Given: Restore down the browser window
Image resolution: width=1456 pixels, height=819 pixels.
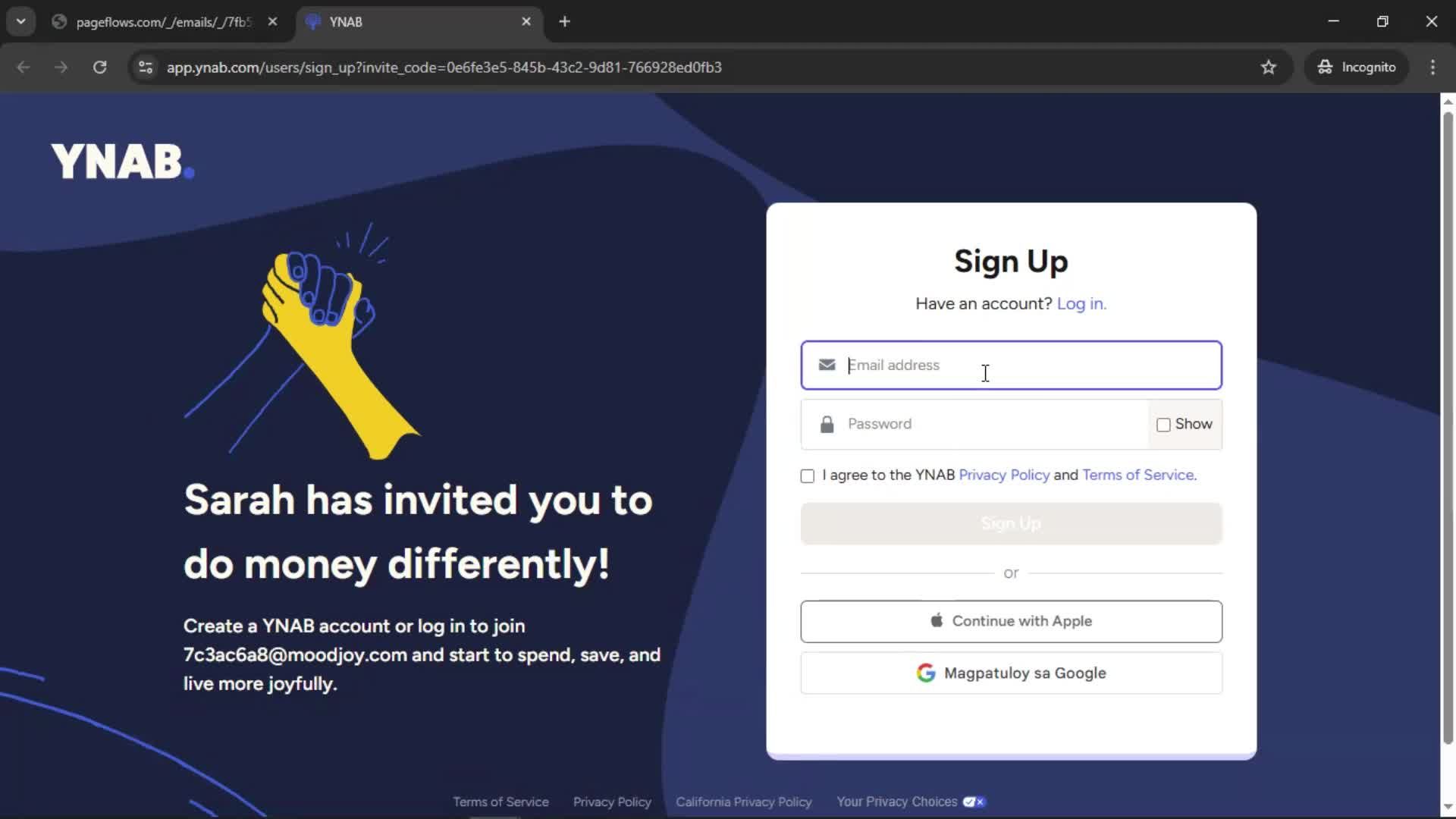Looking at the screenshot, I should (x=1382, y=22).
